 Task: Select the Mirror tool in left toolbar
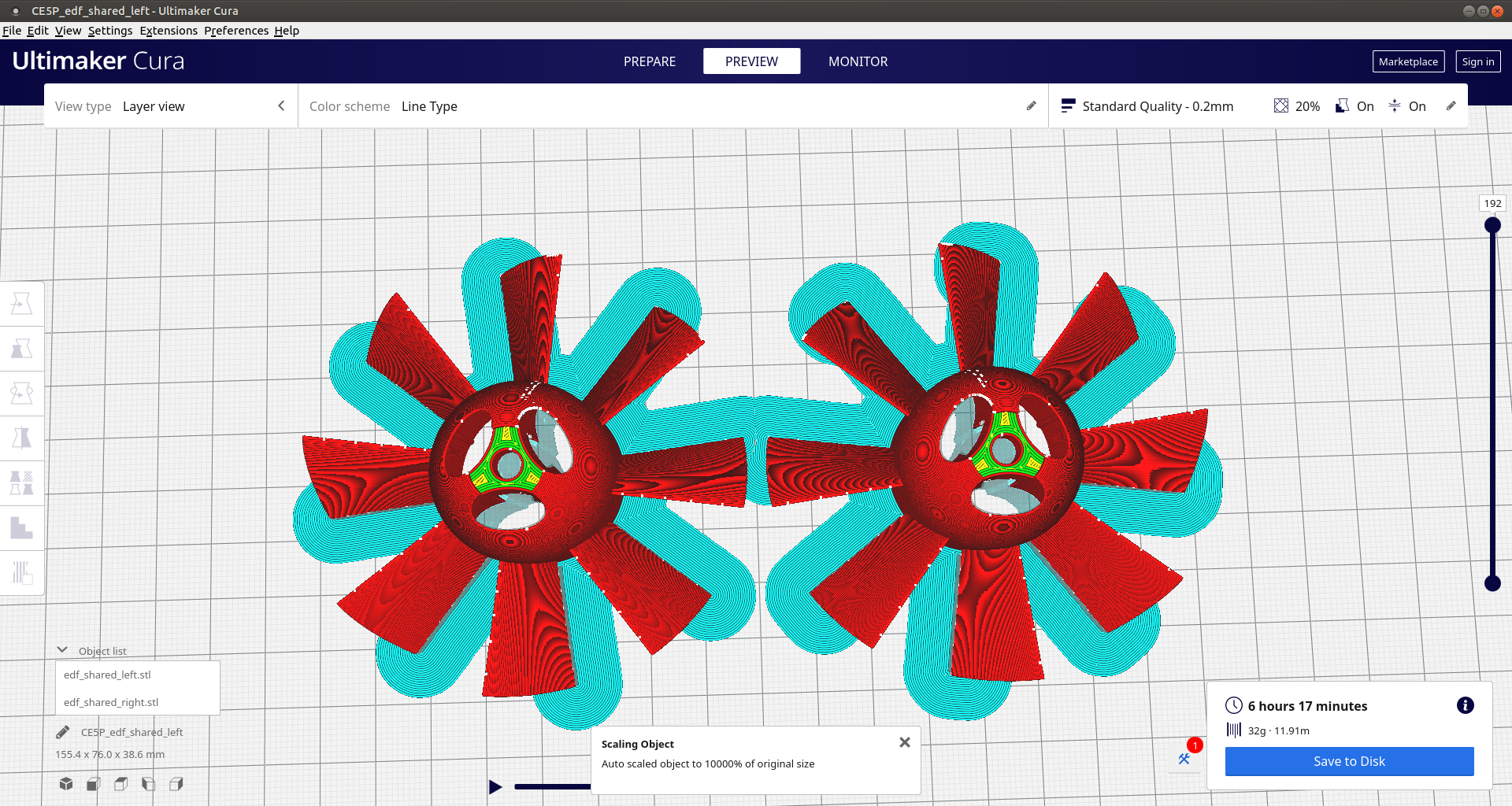[21, 438]
